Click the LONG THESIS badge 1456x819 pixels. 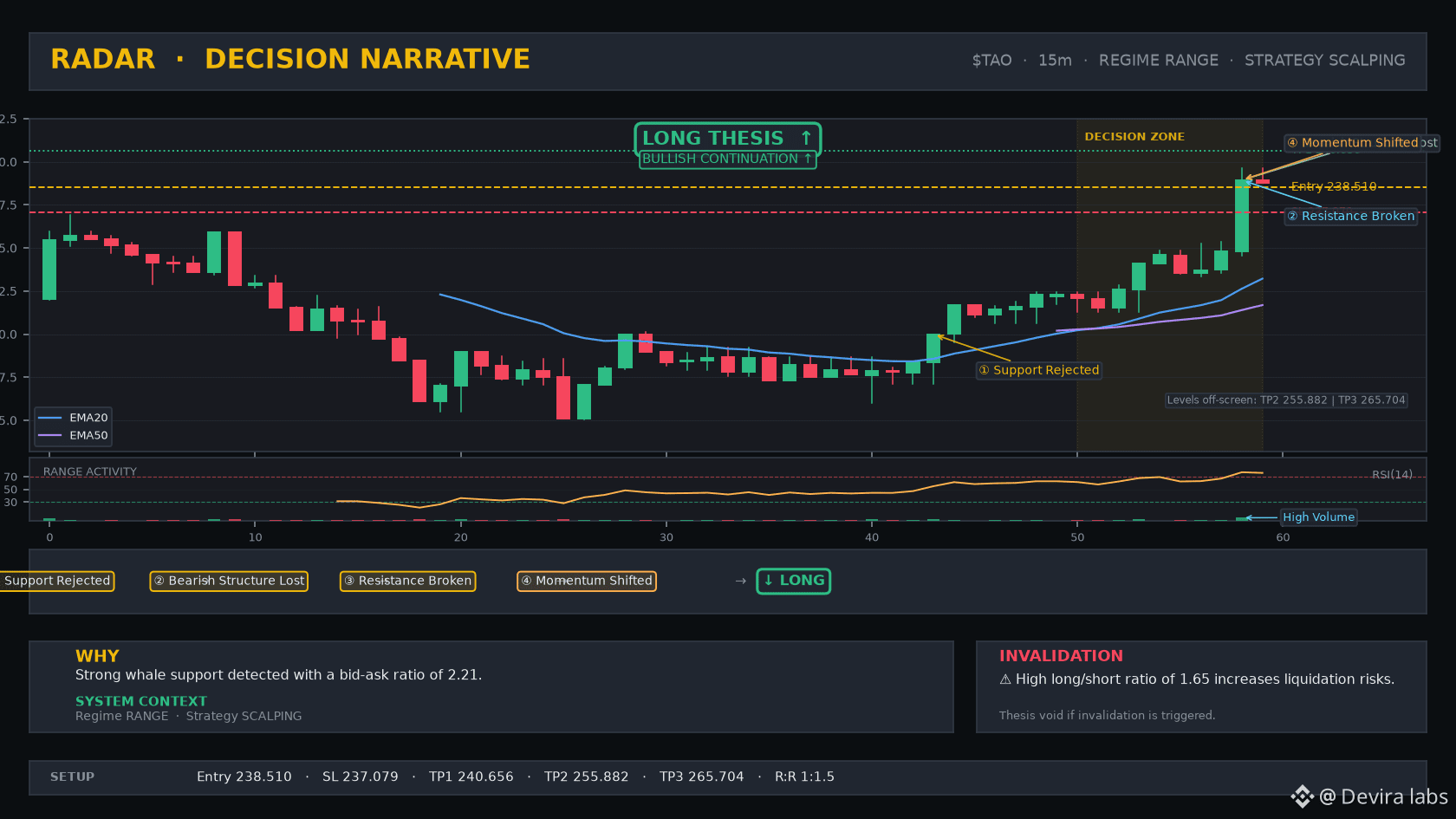tap(728, 139)
